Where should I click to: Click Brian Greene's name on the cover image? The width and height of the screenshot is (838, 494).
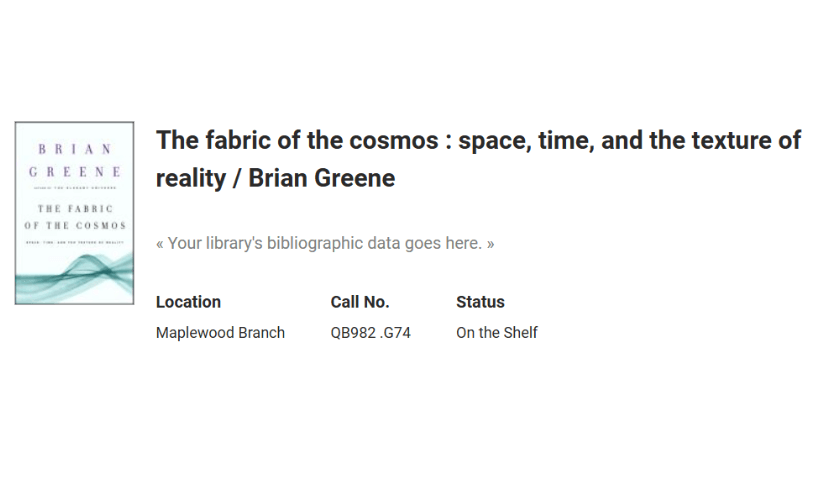pos(74,160)
